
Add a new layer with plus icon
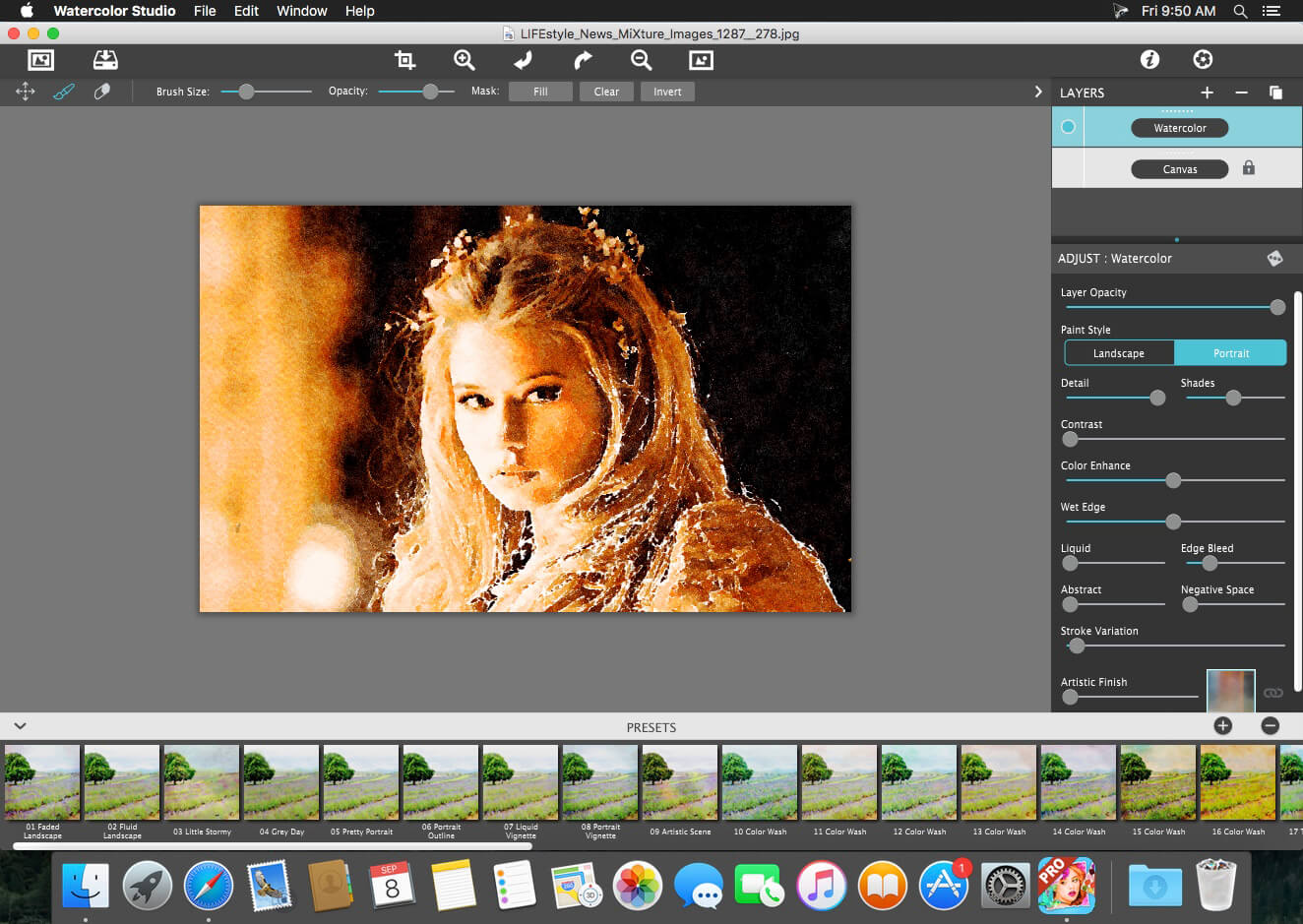[x=1207, y=92]
